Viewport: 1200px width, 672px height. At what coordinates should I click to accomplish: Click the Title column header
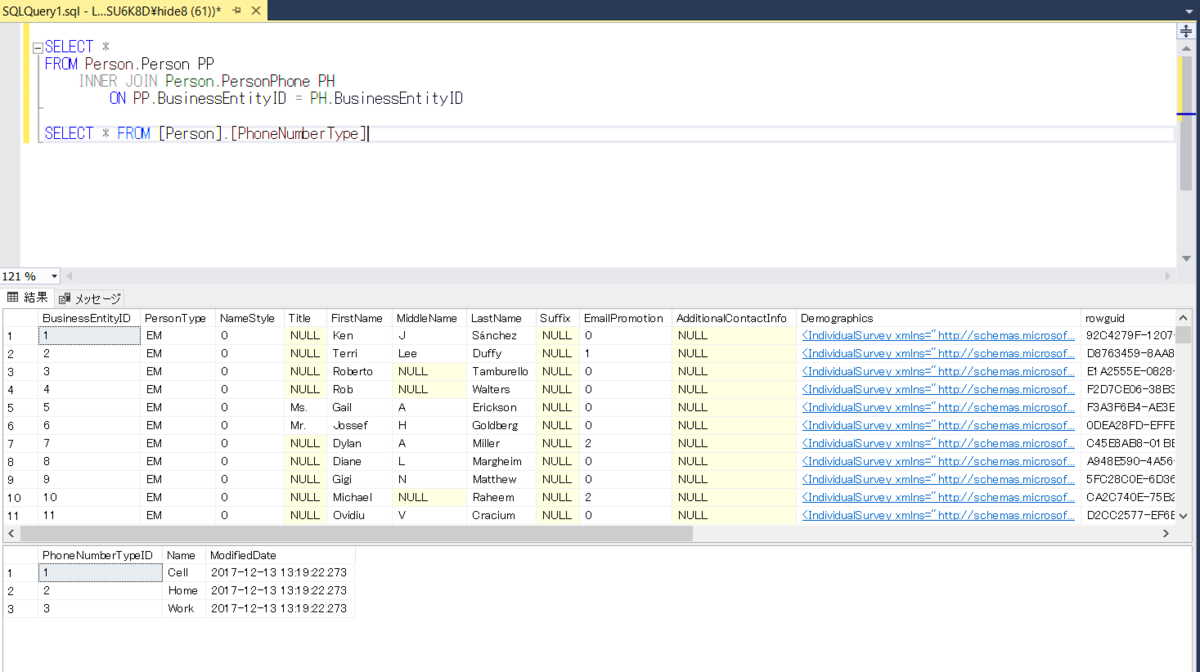pyautogui.click(x=306, y=318)
